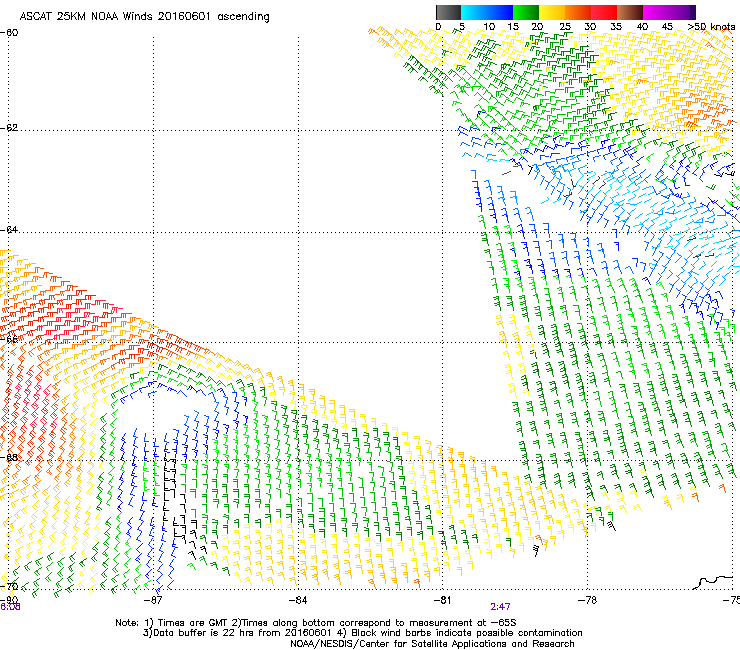This screenshot has width=740, height=650.
Task: Click the purple '2:47' overpass time
Action: click(500, 607)
